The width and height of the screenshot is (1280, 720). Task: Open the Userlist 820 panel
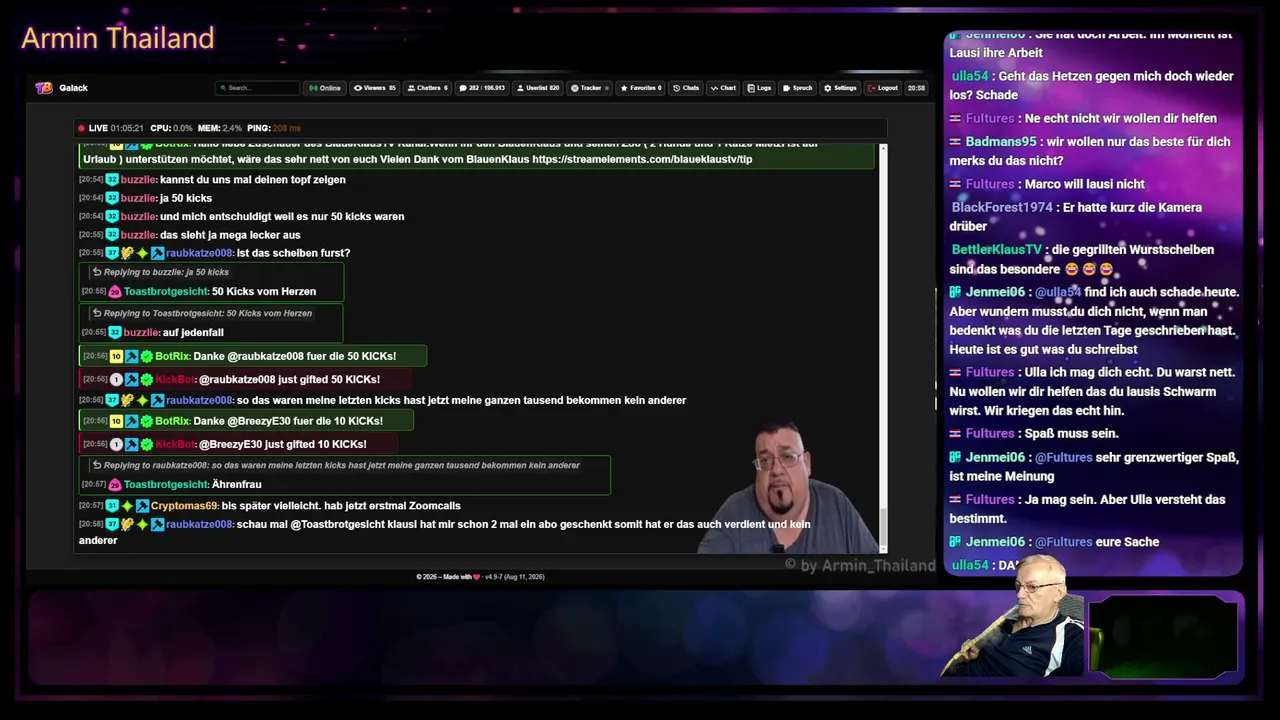coord(538,88)
